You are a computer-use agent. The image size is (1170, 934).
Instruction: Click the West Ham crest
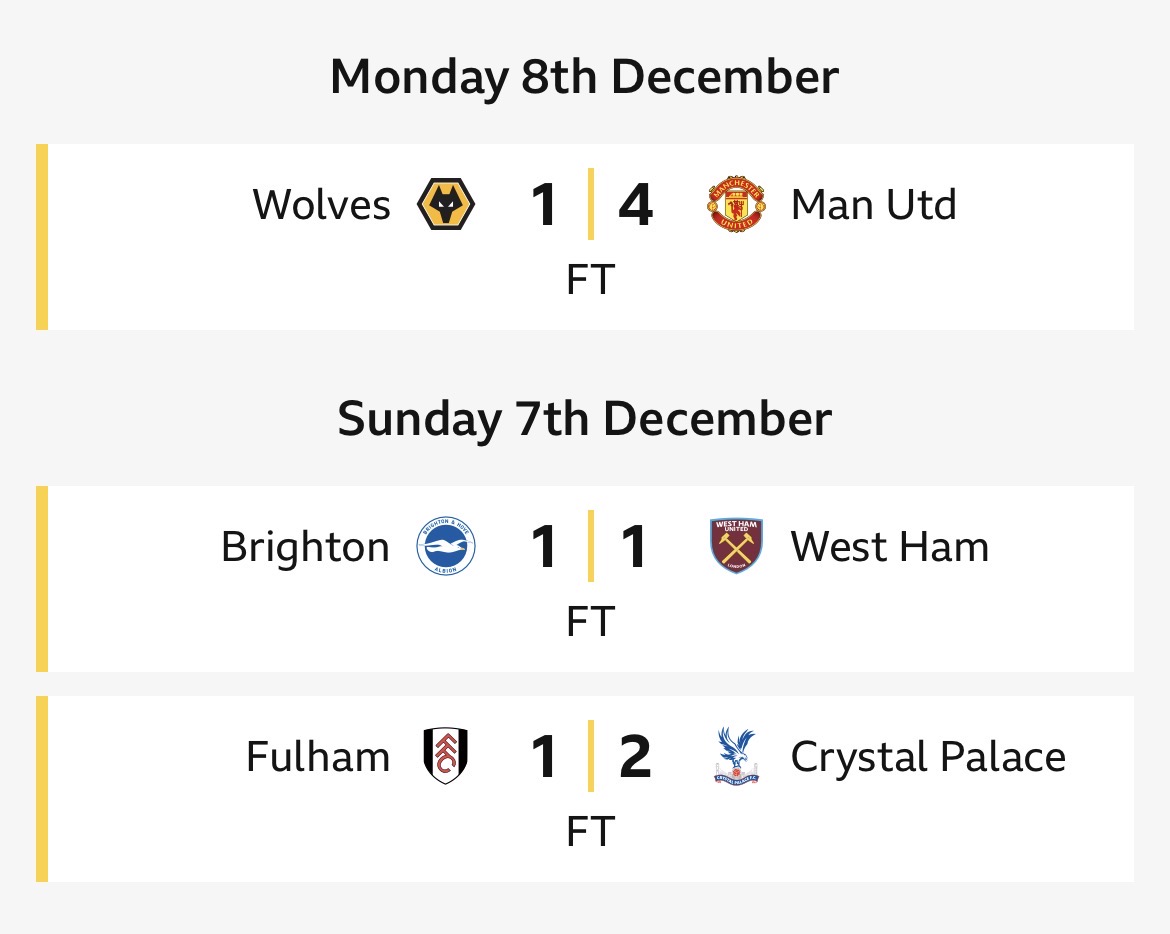pyautogui.click(x=736, y=546)
